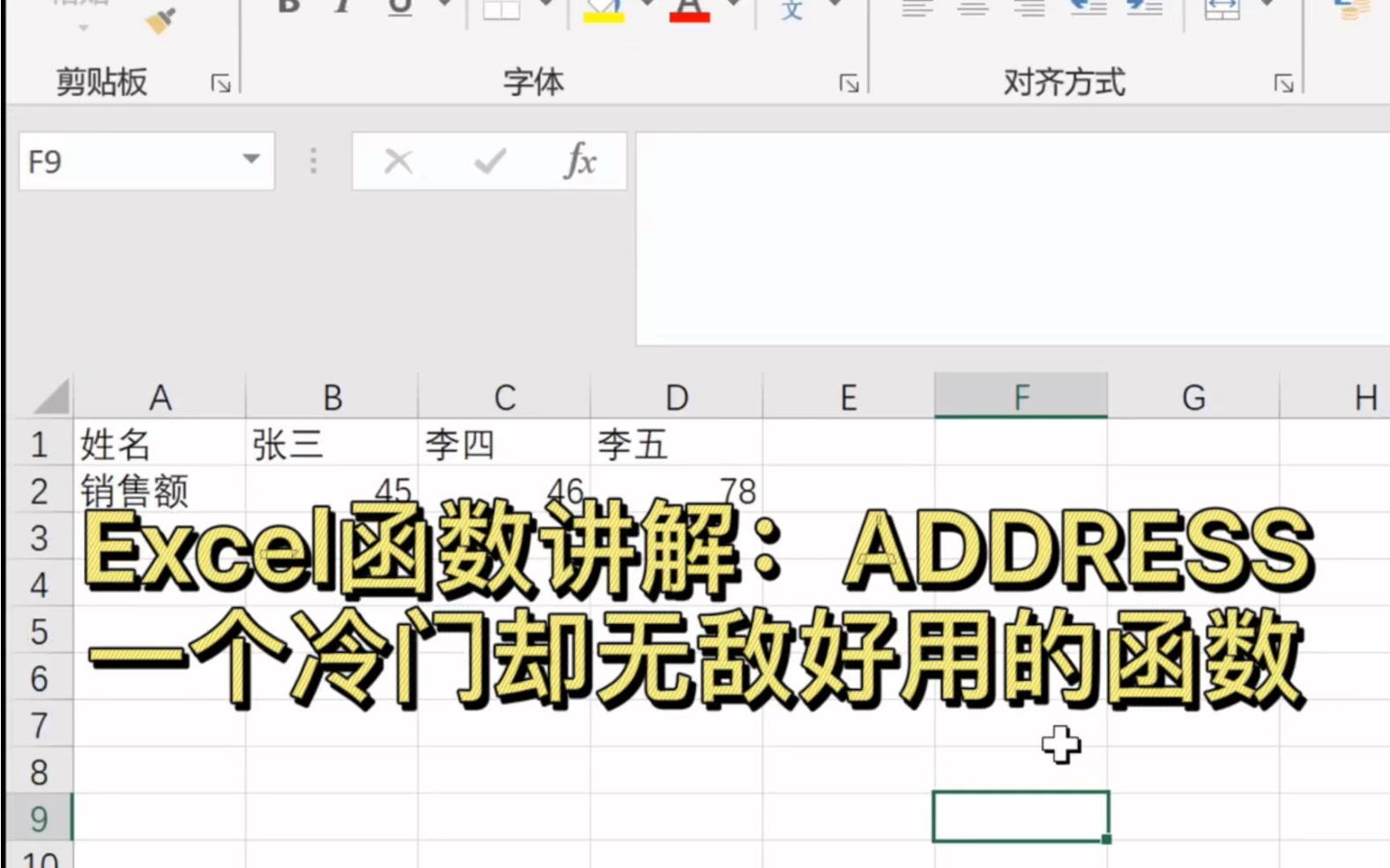Select cell containing 李五
This screenshot has width=1390, height=868.
click(676, 443)
